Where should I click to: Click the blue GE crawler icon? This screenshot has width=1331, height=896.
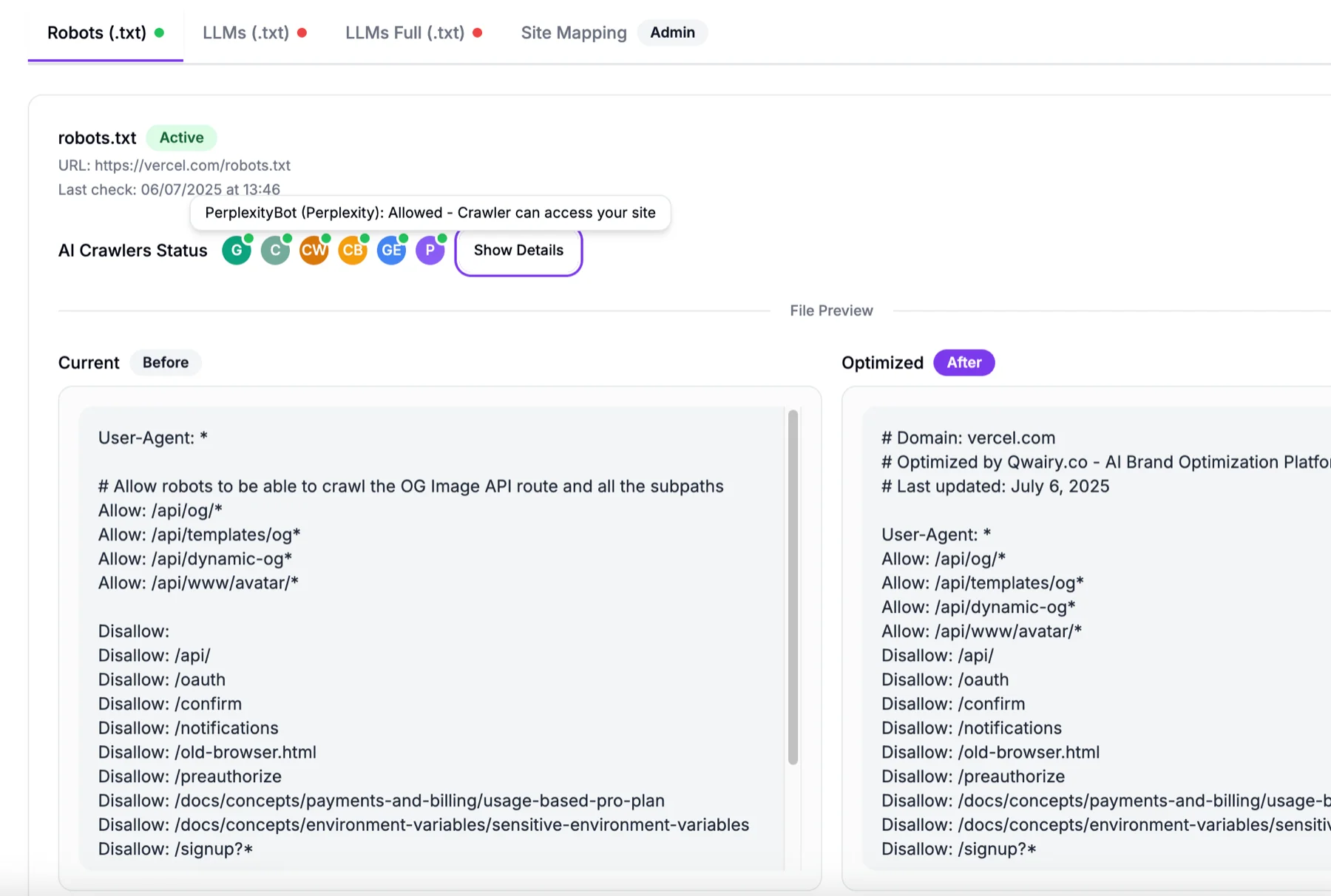pos(391,251)
